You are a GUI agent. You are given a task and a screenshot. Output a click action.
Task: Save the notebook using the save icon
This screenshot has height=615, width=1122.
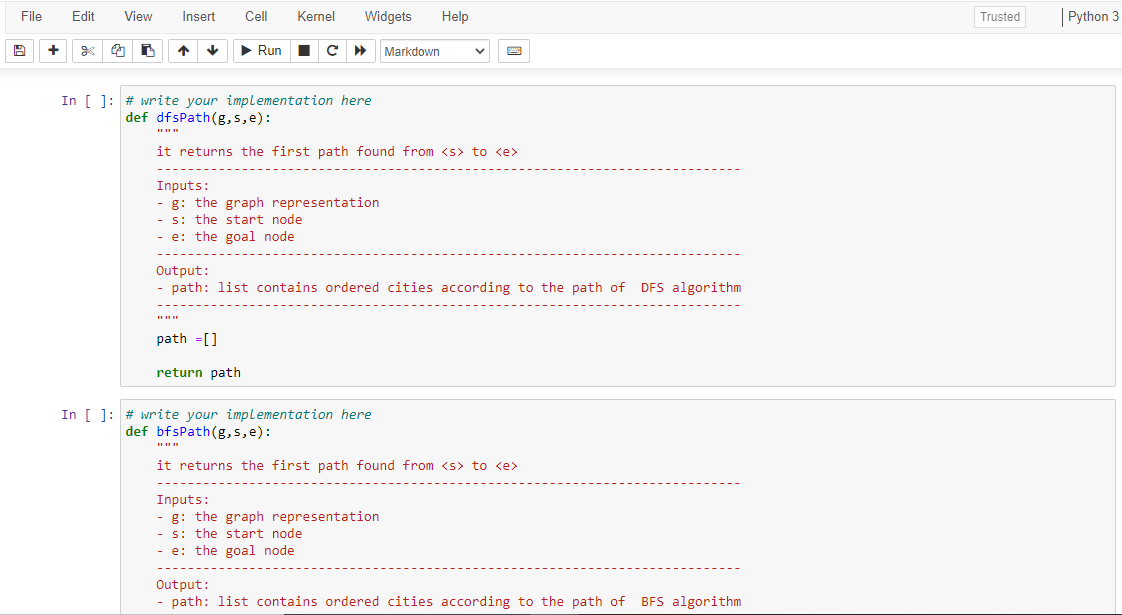pyautogui.click(x=19, y=50)
